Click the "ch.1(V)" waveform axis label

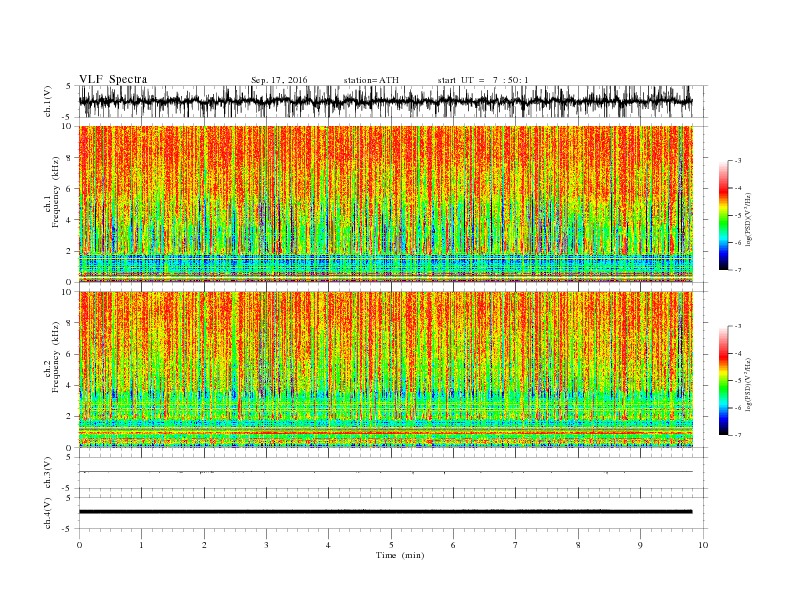[x=48, y=103]
